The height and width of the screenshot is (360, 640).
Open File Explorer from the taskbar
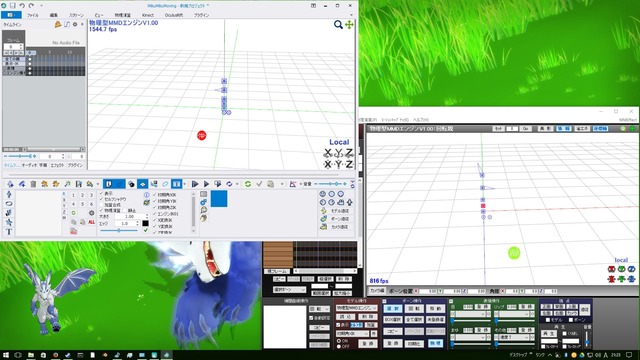(x=31, y=355)
